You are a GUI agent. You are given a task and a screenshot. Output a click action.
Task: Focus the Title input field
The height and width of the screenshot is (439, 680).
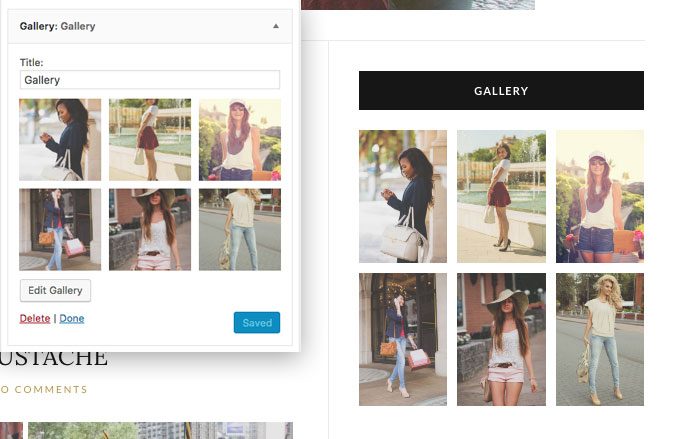click(150, 80)
